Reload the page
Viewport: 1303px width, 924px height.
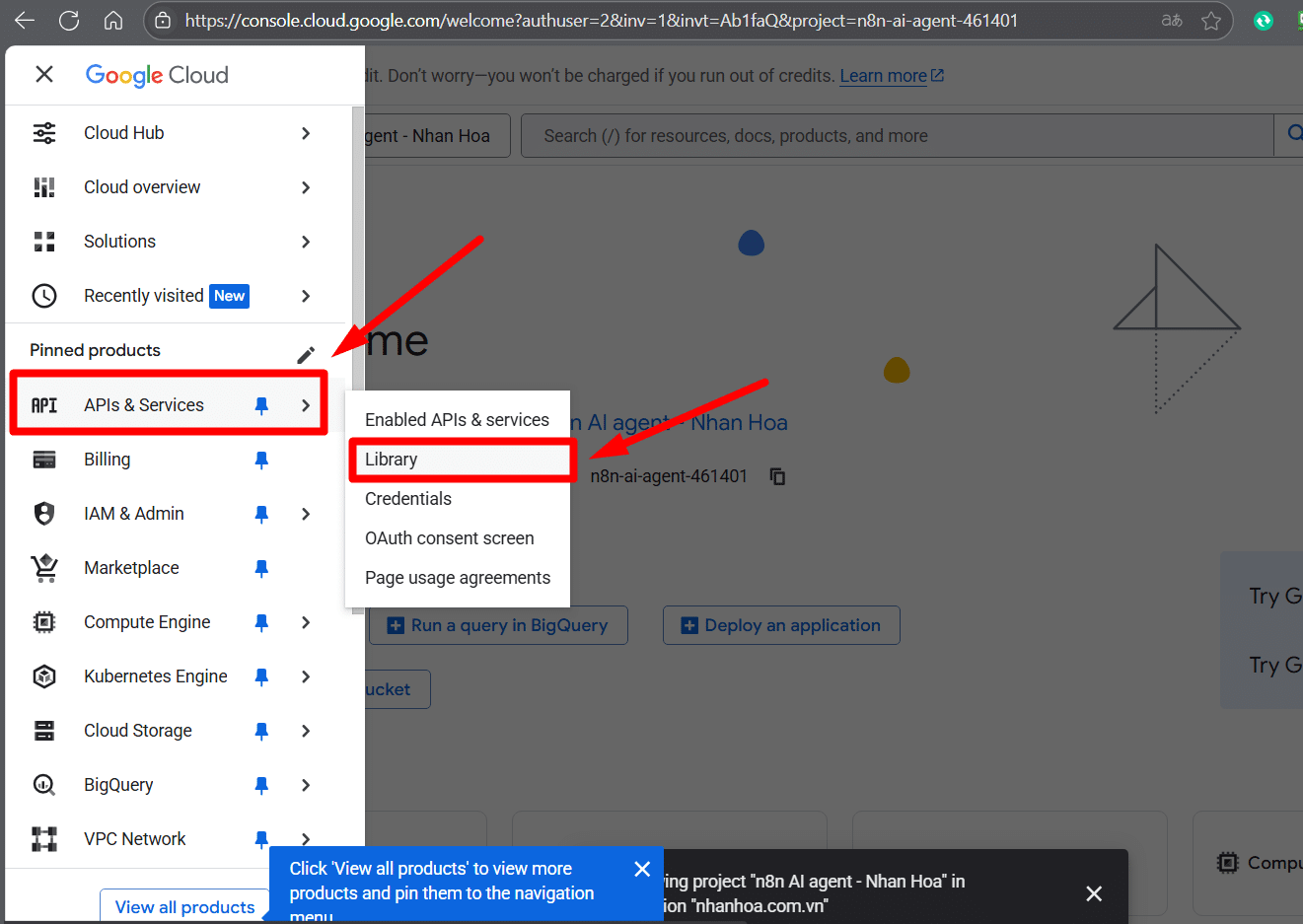point(69,21)
